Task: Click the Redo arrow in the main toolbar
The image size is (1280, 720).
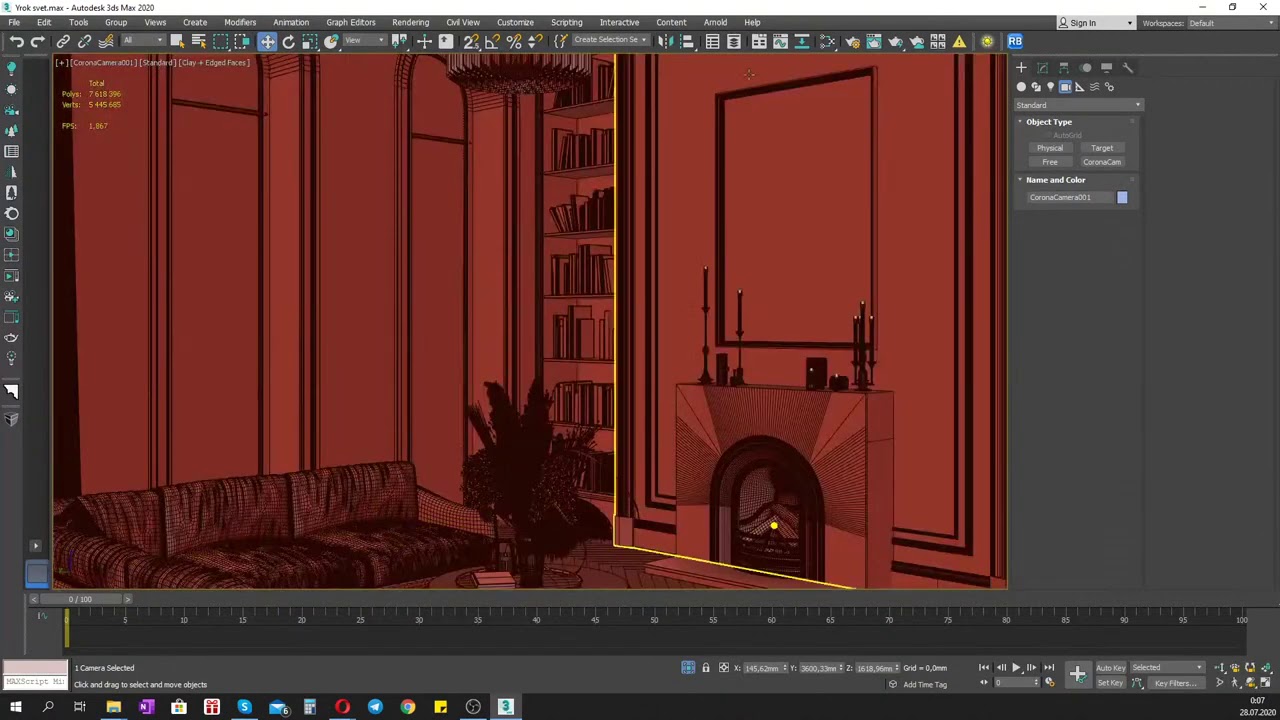Action: 37,41
